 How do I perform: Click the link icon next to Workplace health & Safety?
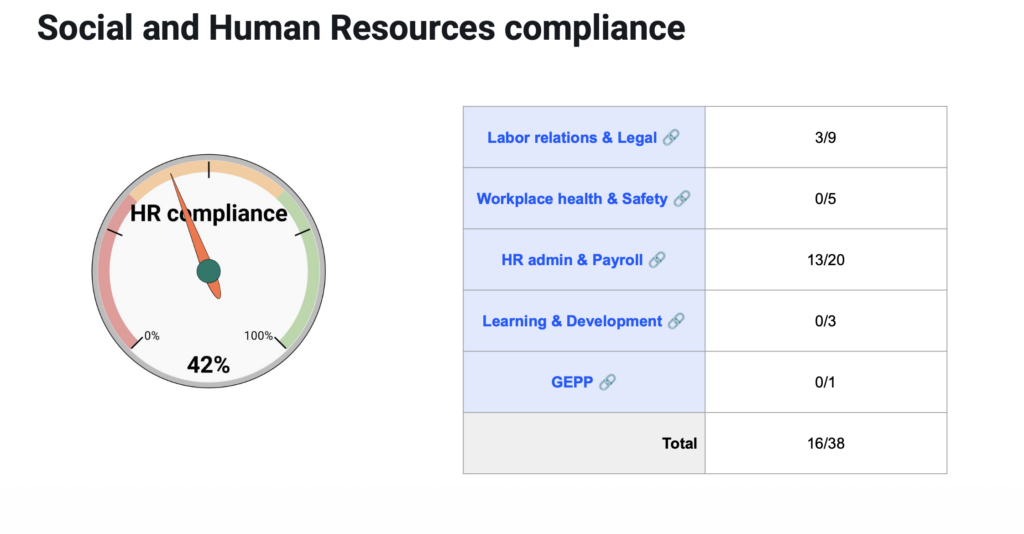tap(681, 199)
